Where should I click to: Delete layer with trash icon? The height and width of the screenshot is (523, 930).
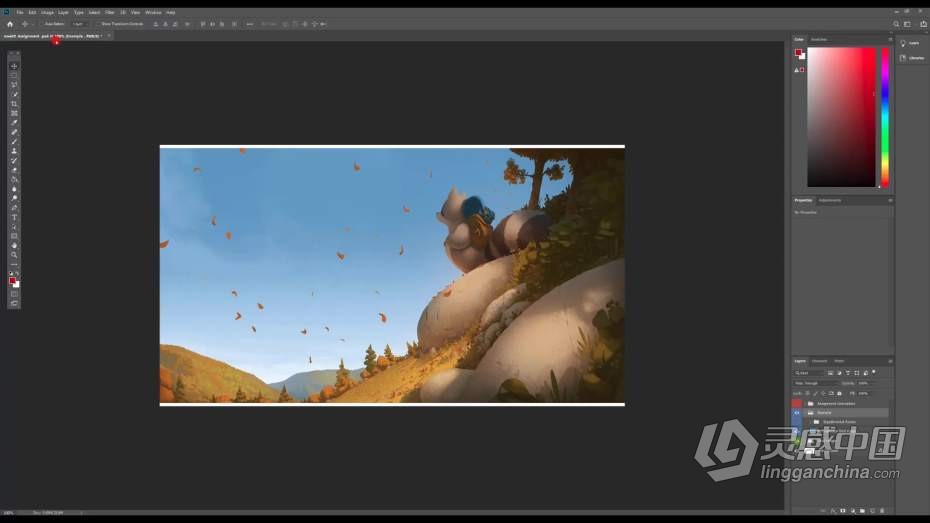[882, 511]
